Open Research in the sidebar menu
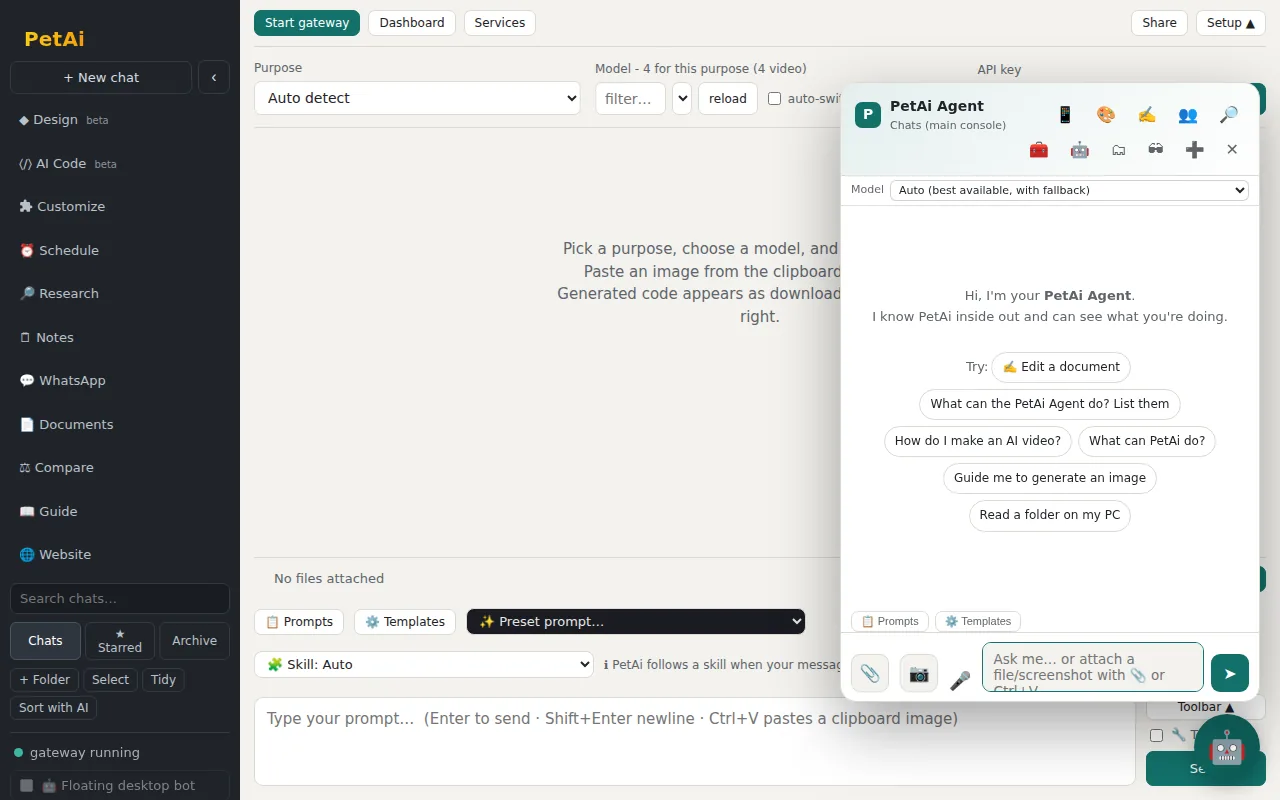The height and width of the screenshot is (800, 1280). tap(120, 293)
